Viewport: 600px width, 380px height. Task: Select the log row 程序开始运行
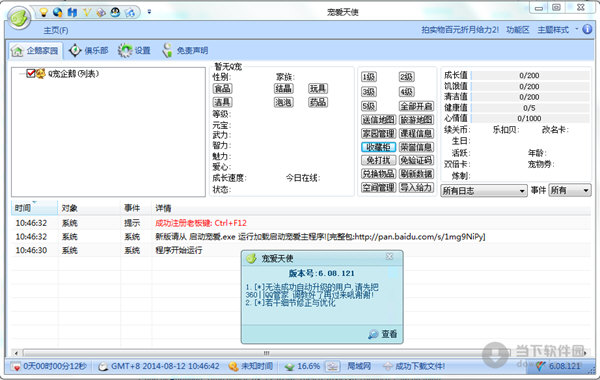[x=301, y=250]
